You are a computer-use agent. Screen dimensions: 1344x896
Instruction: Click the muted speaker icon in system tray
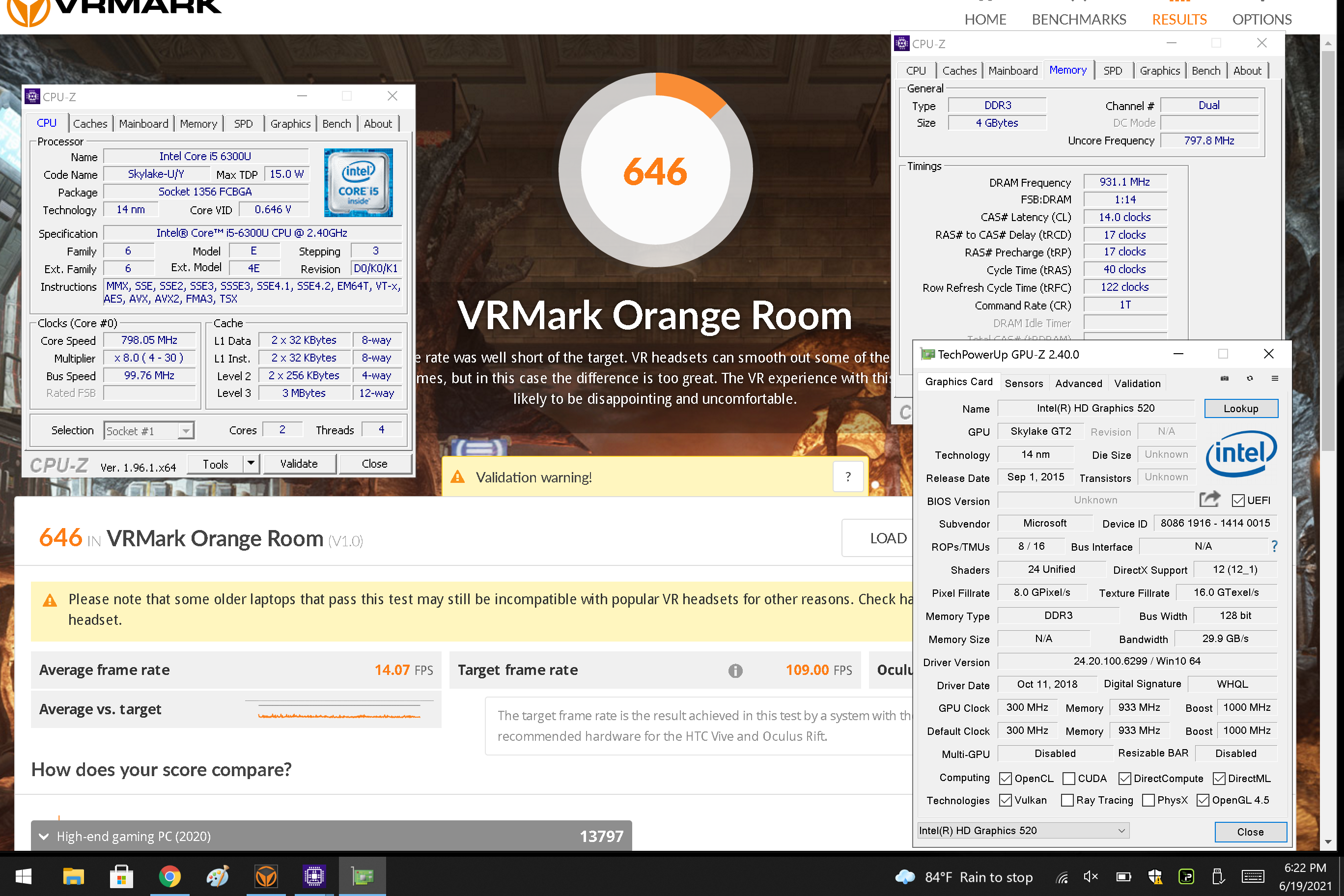[x=1091, y=876]
